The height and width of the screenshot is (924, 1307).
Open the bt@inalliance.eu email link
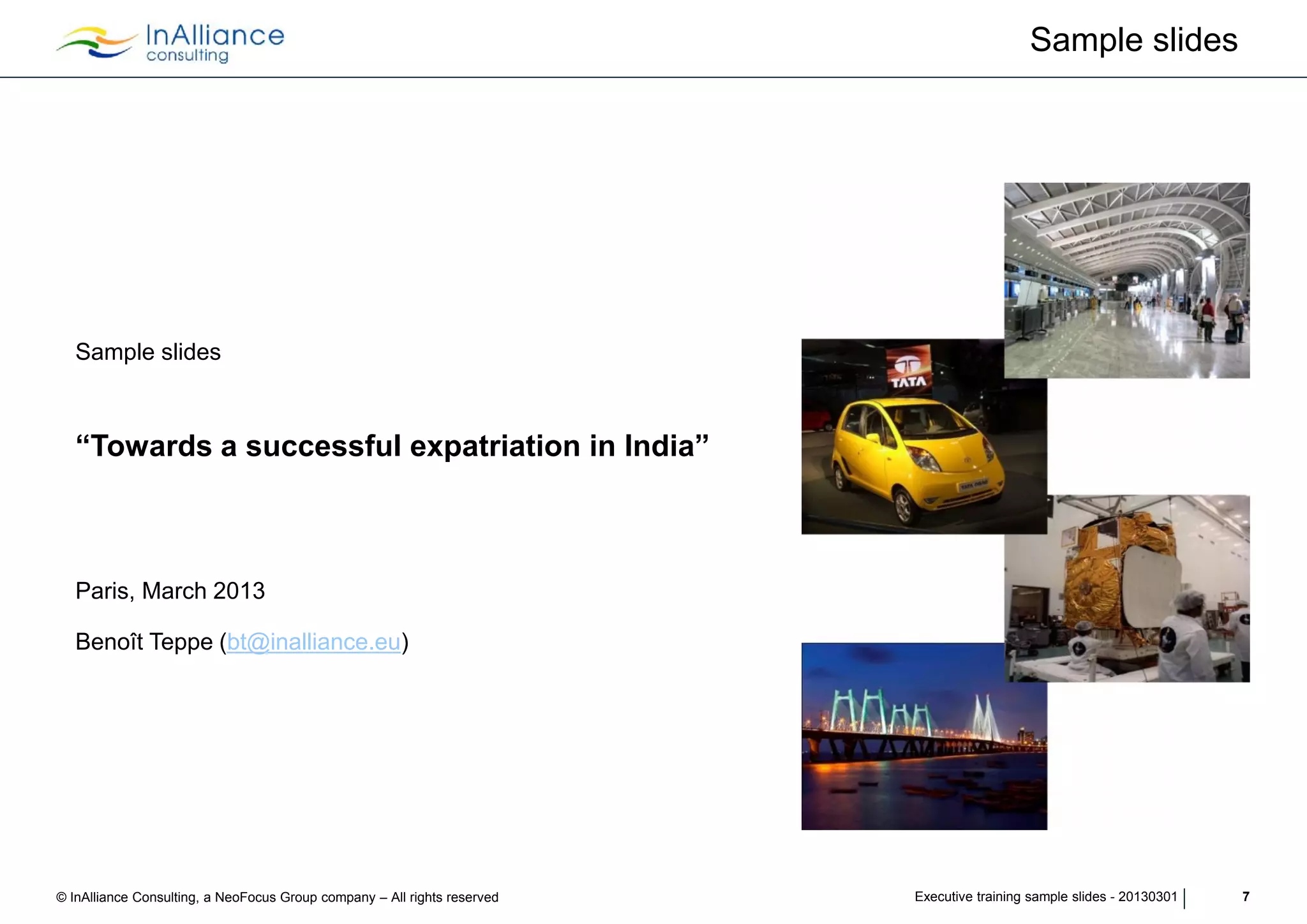coord(313,642)
